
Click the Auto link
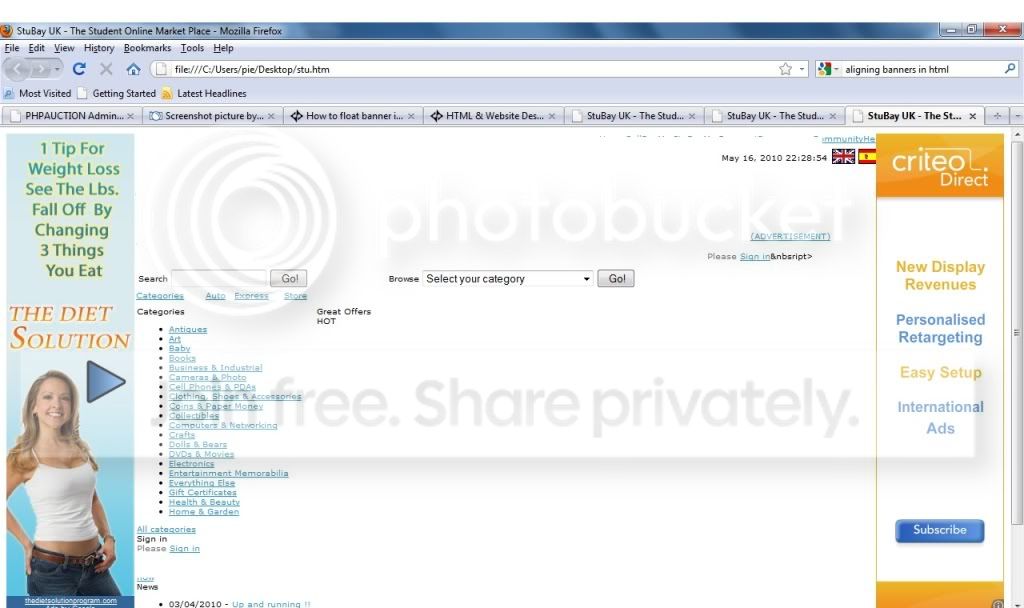pos(216,296)
